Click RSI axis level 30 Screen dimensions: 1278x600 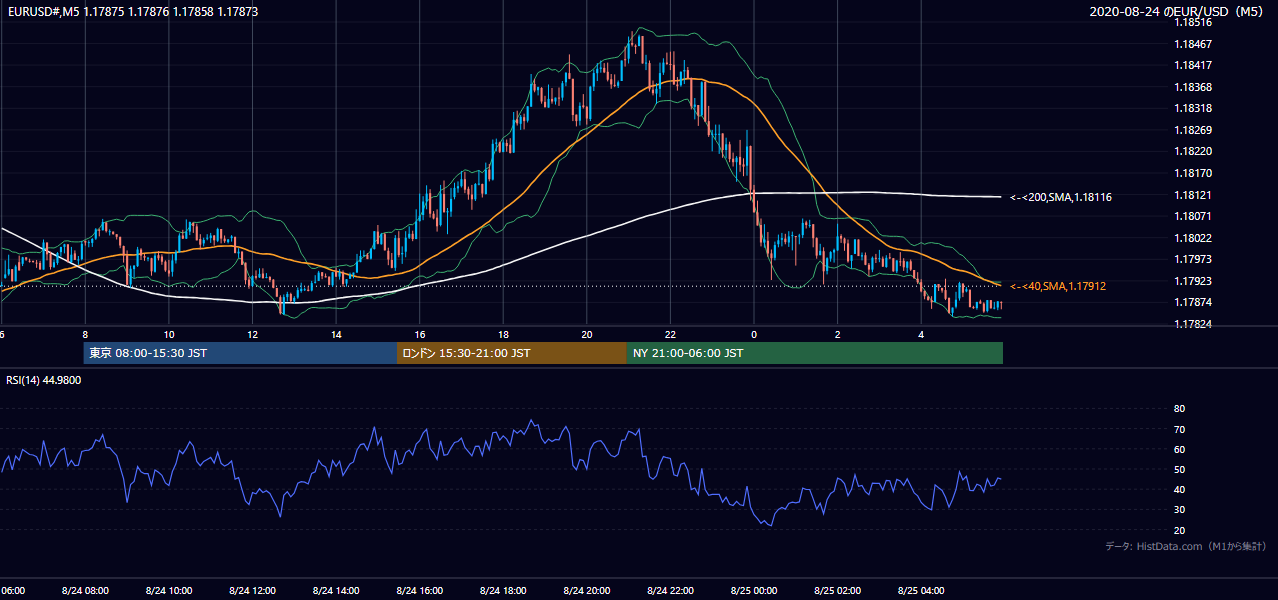coord(1179,510)
